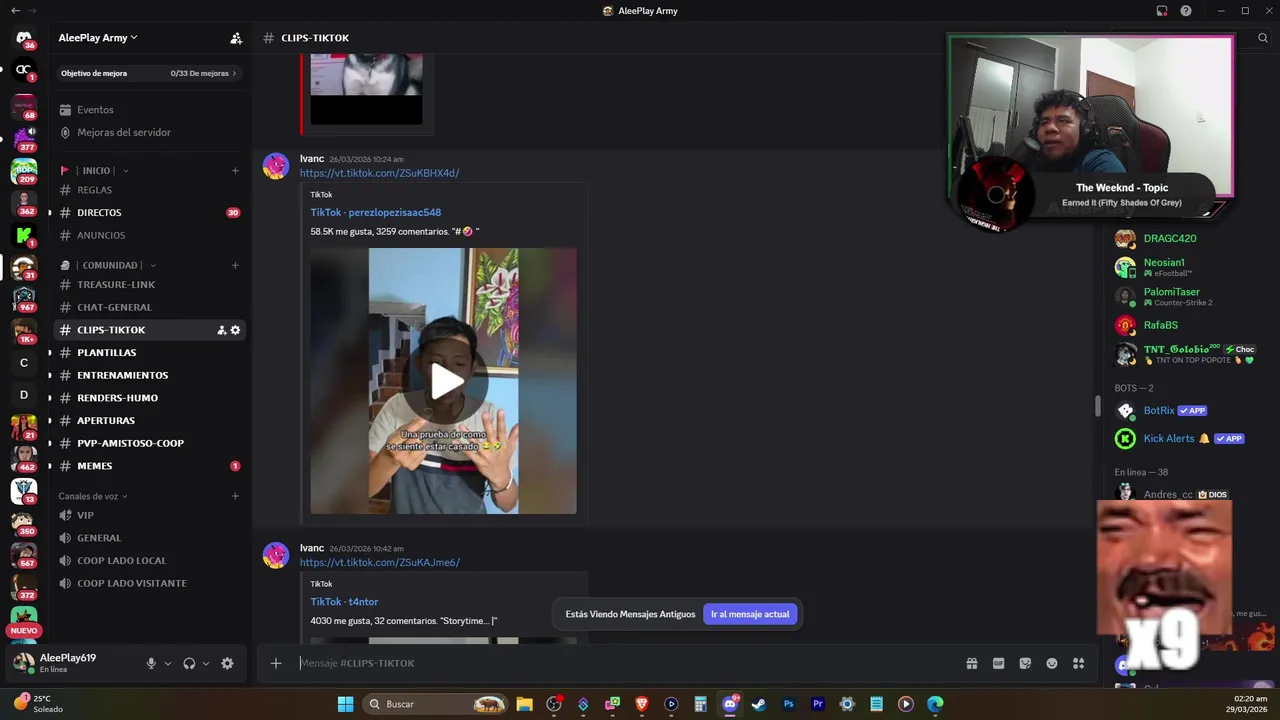This screenshot has width=1280, height=720.
Task: Add voice channel plus next to Canales de voz
Action: pos(235,496)
